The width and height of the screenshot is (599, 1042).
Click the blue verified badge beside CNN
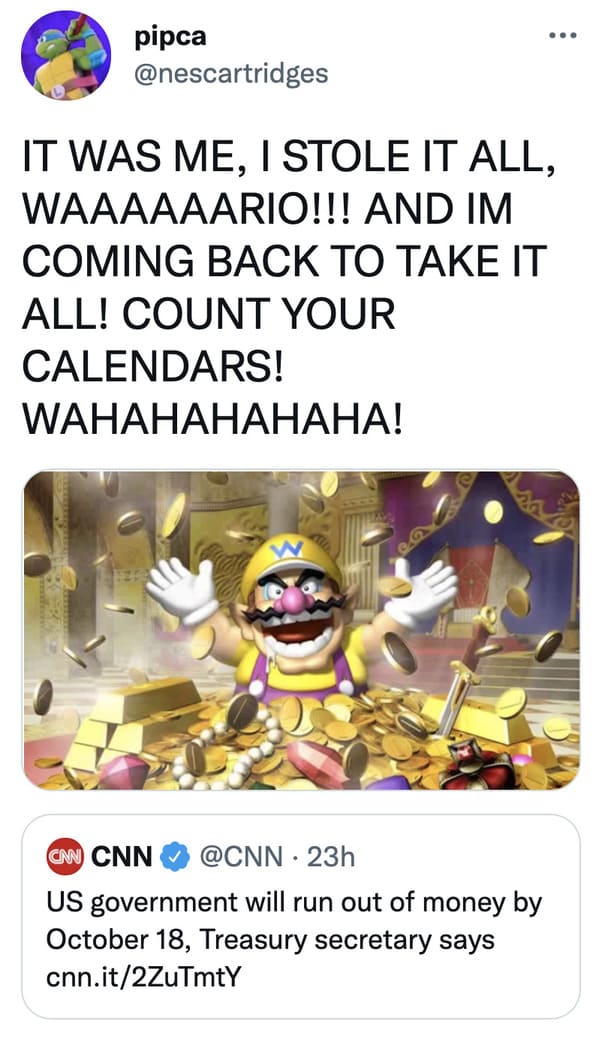tap(174, 856)
